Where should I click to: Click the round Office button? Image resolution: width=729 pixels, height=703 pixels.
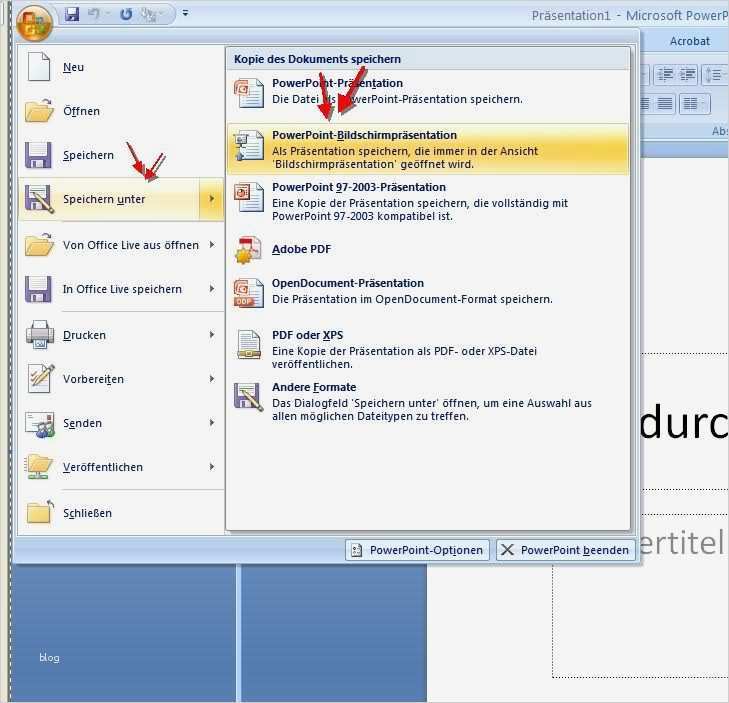34,22
